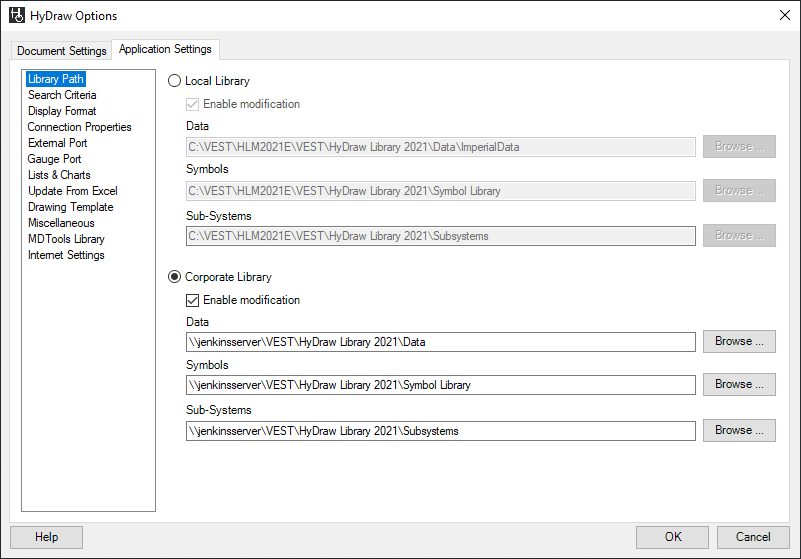Browse for Corporate Symbols folder
This screenshot has width=801, height=559.
(x=739, y=385)
